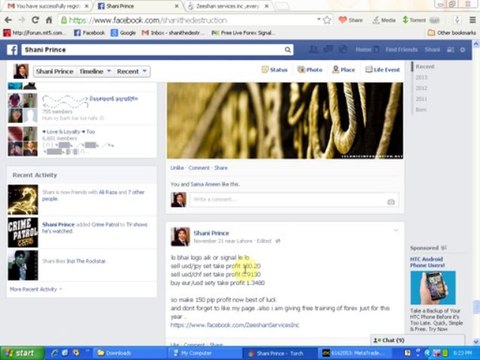Open friend requests icon in Facebook header
Image resolution: width=480 pixels, height=360 pixels.
point(313,49)
